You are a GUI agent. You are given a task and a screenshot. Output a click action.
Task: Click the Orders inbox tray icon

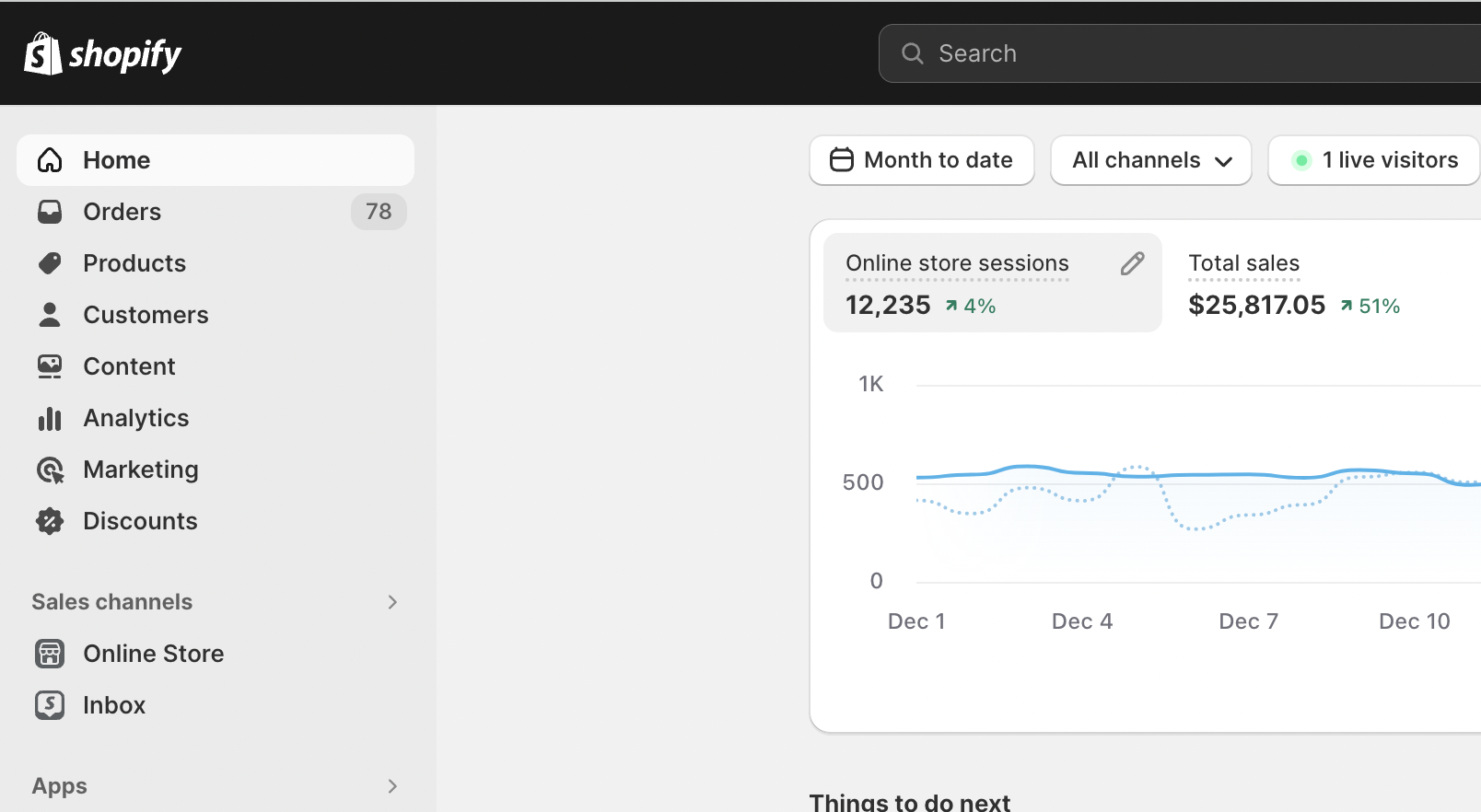50,212
